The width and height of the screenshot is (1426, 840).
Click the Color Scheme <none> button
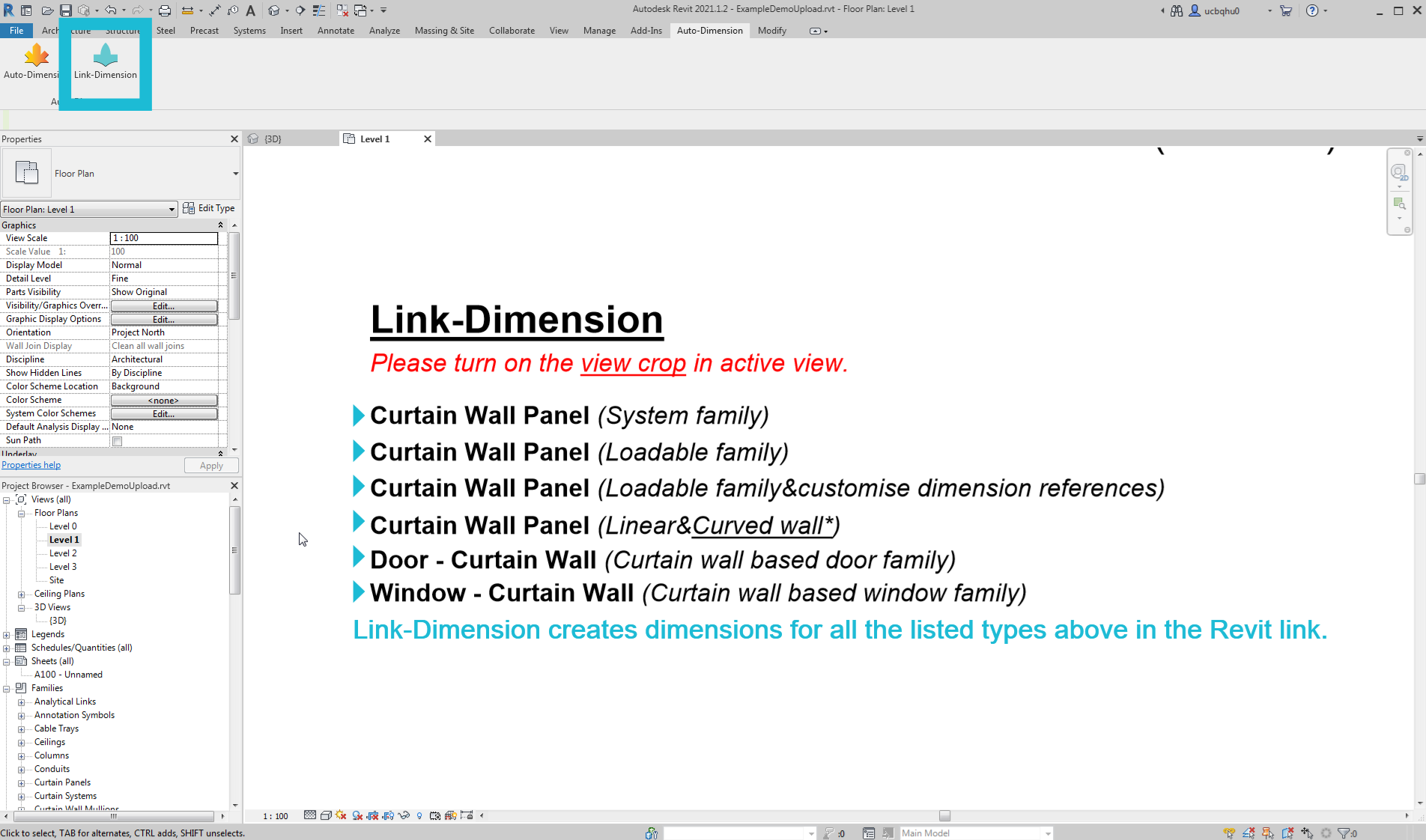[164, 401]
